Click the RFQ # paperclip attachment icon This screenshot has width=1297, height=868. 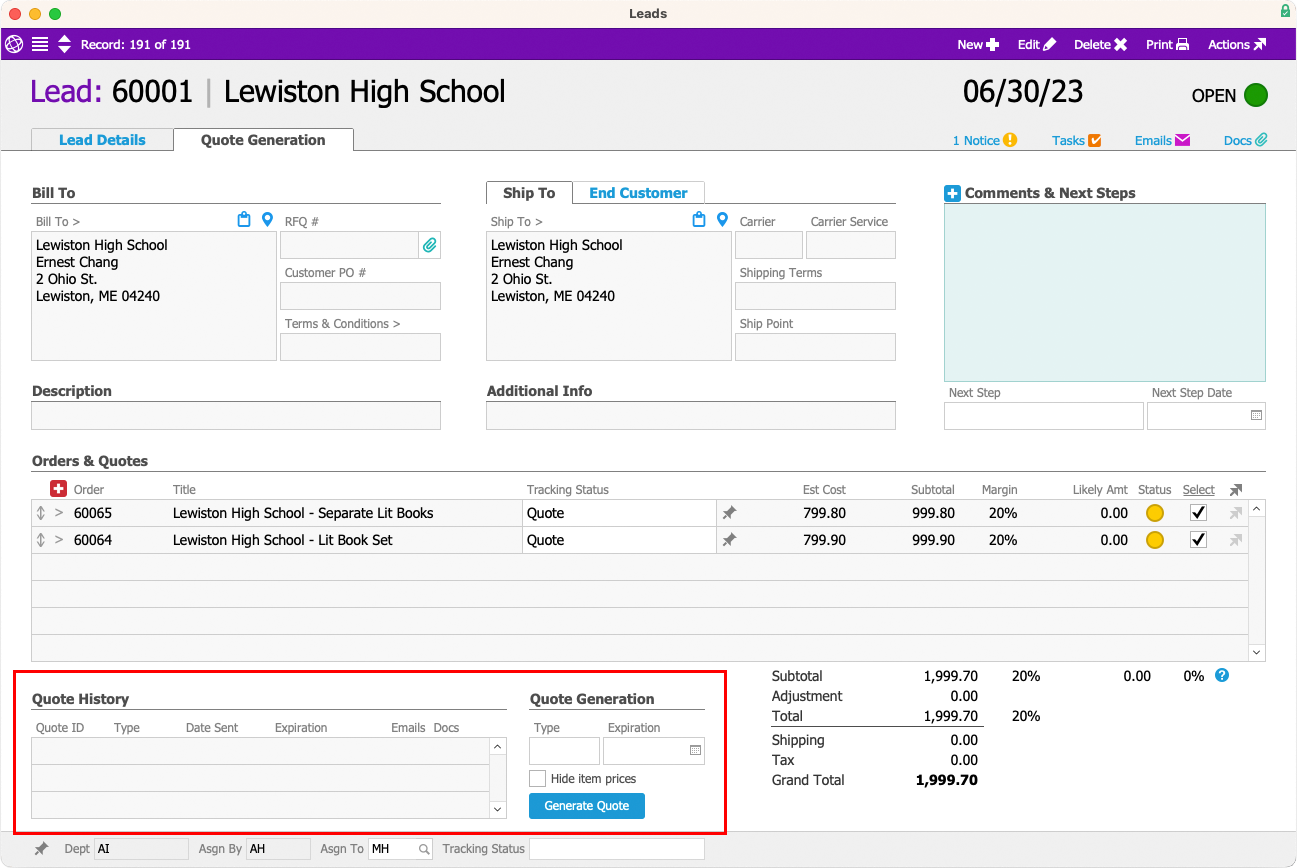[x=429, y=245]
